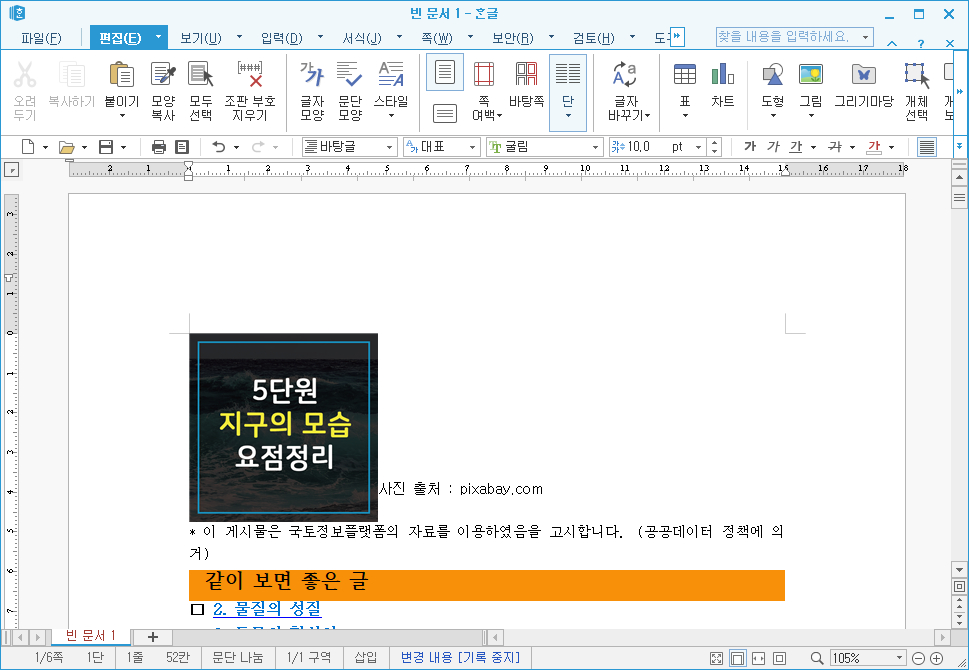Click Select All (모두 선택) icon
The width and height of the screenshot is (969, 670).
tap(201, 90)
